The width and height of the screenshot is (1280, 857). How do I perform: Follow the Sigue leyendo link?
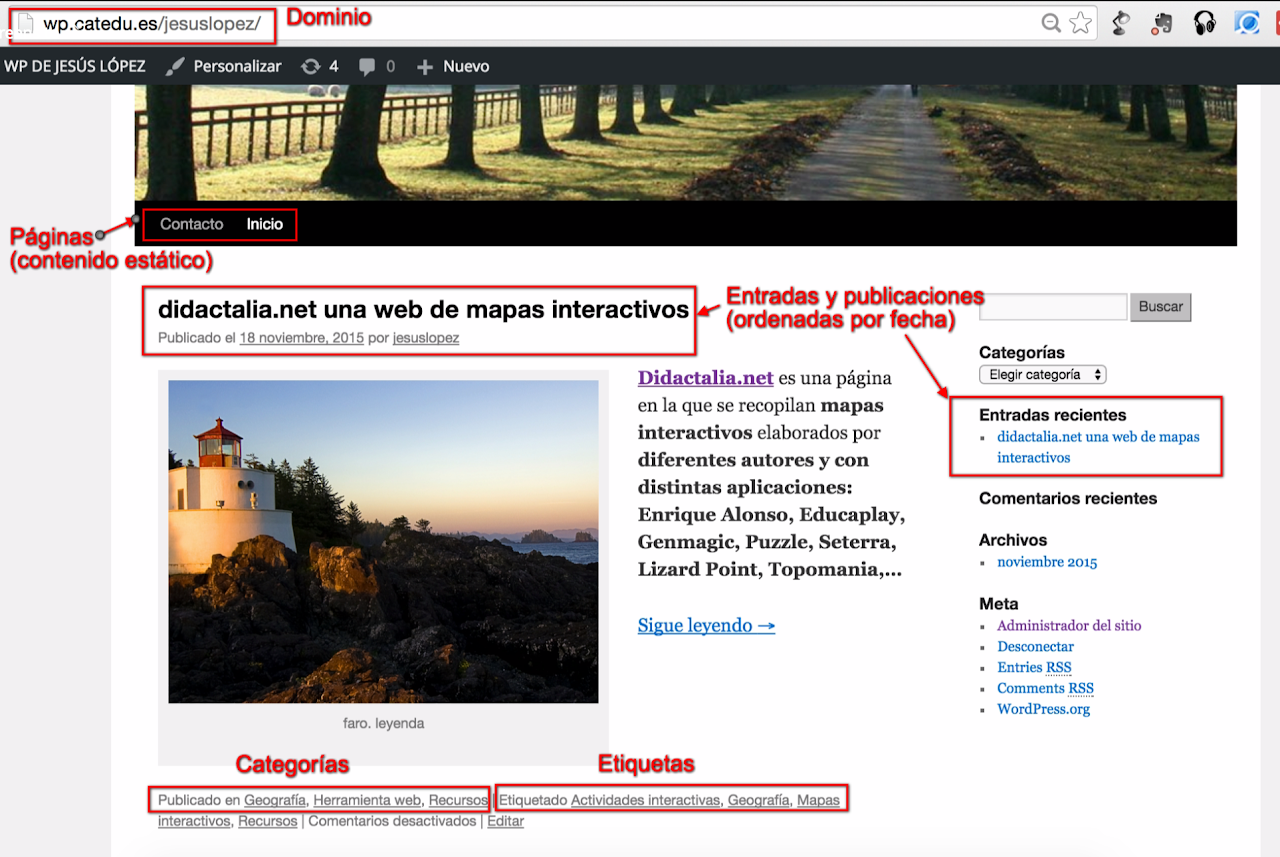tap(706, 625)
